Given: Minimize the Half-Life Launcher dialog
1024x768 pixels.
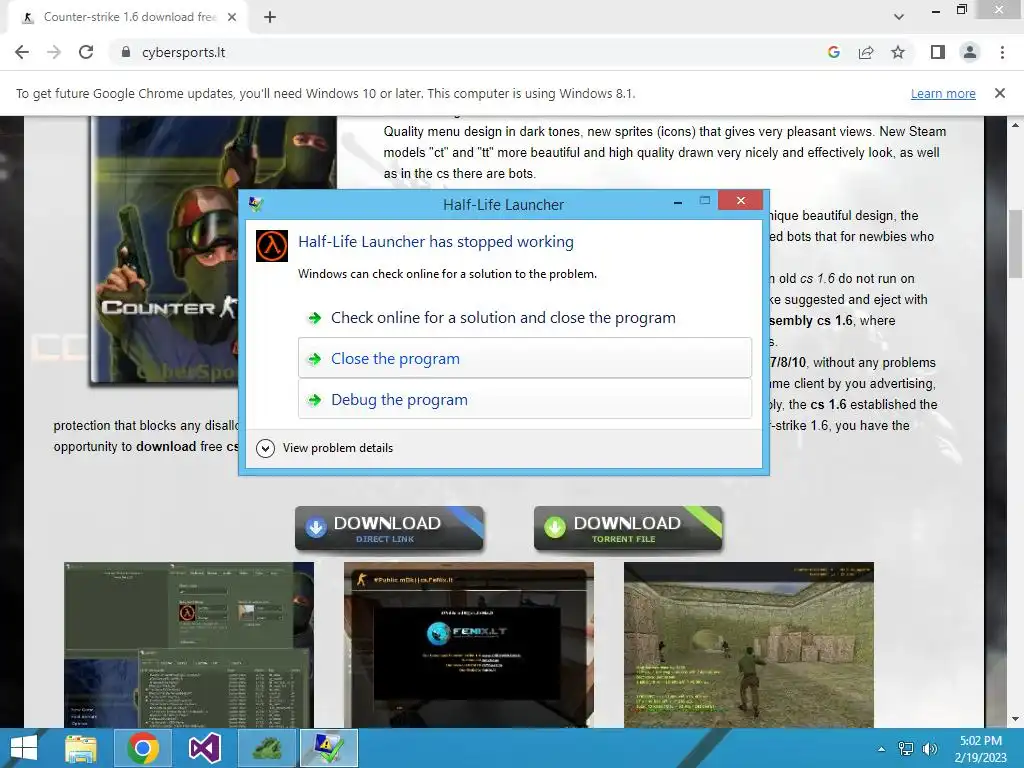Looking at the screenshot, I should (678, 202).
